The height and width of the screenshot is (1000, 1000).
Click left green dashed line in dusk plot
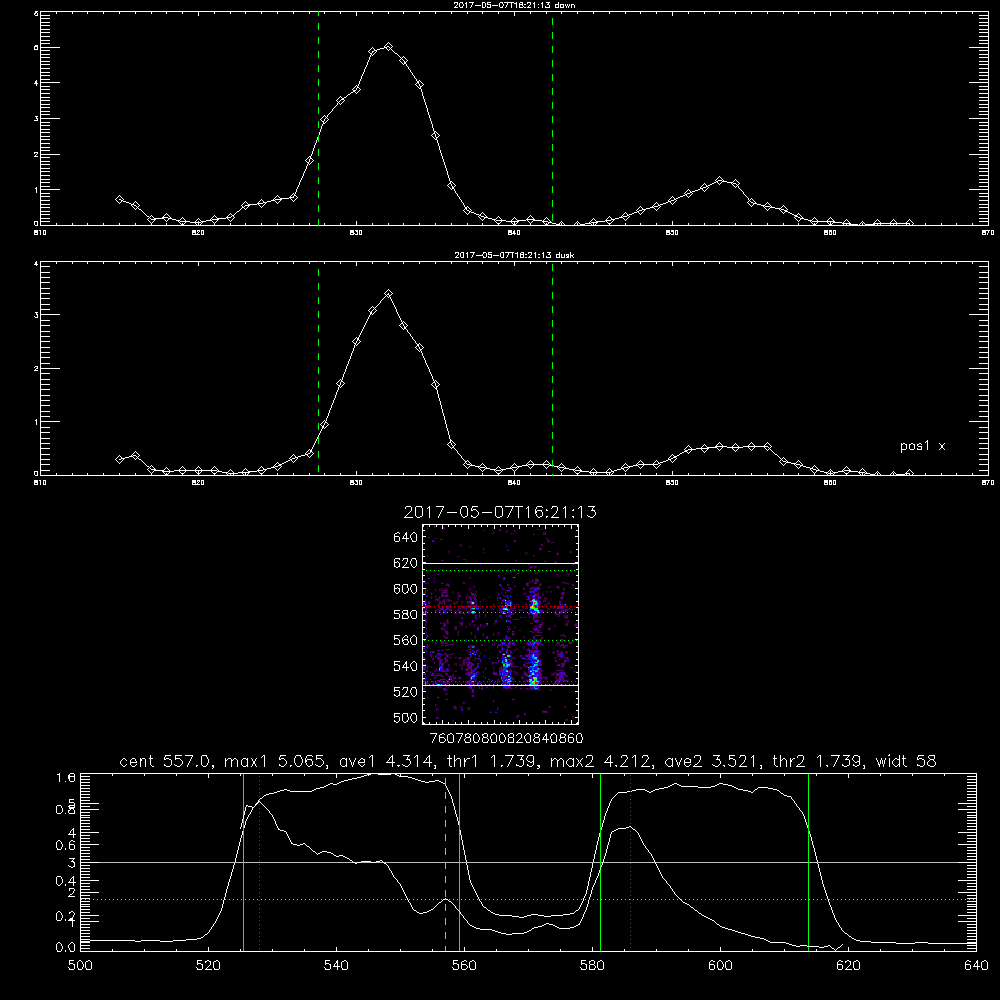coord(318,368)
